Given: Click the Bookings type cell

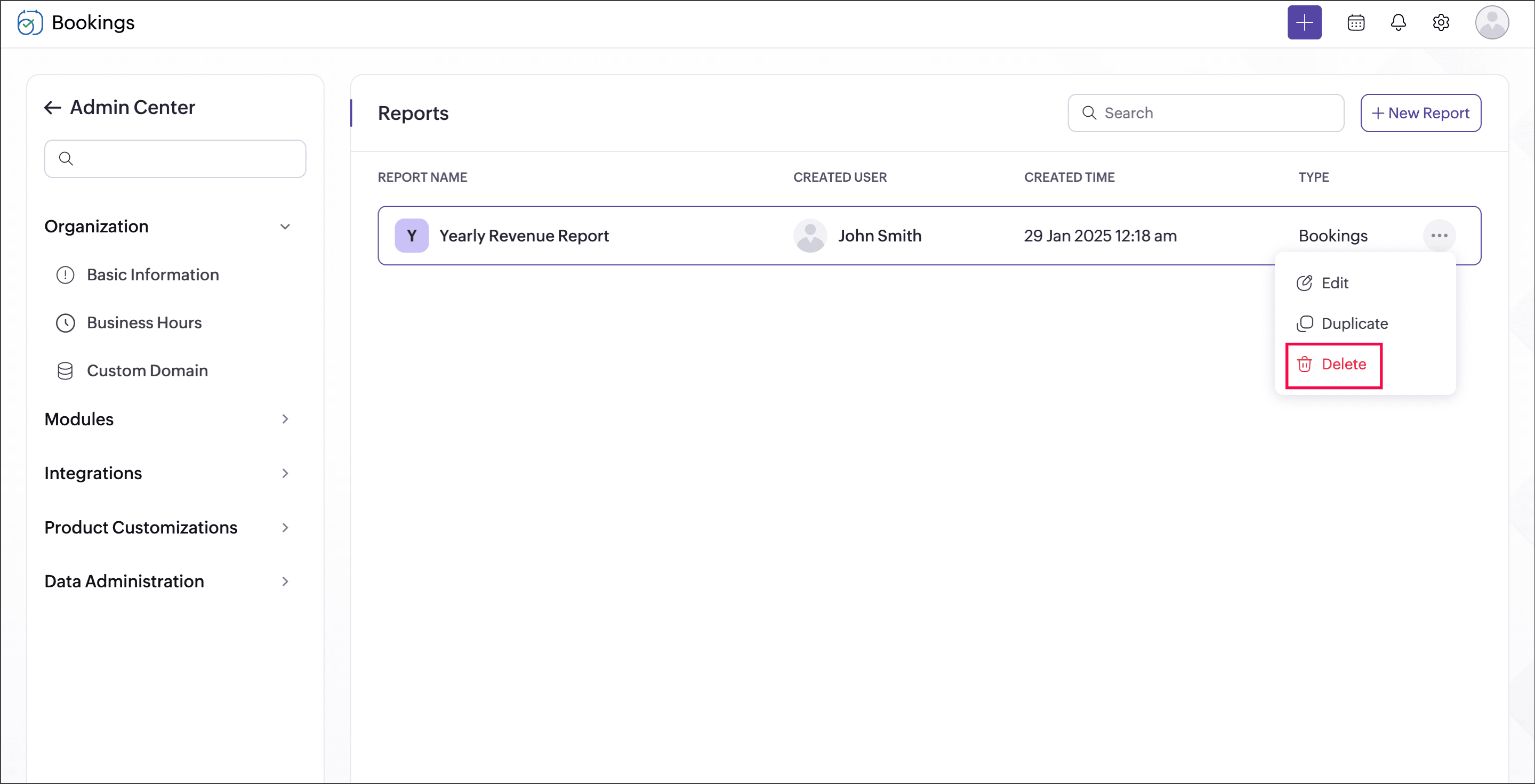Looking at the screenshot, I should pyautogui.click(x=1332, y=236).
